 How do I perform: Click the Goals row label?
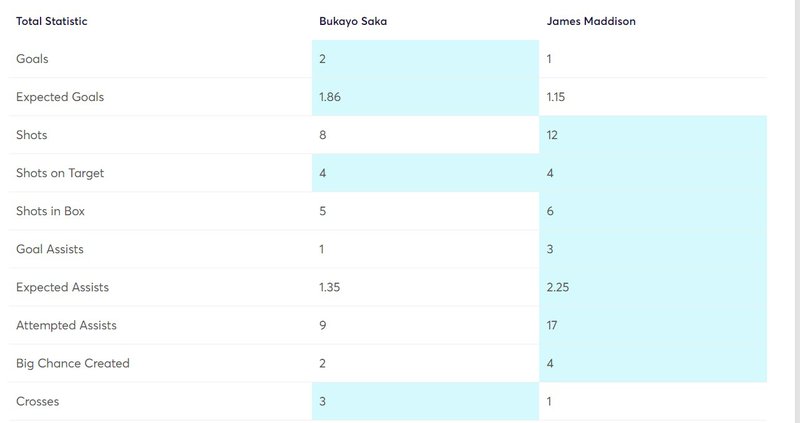coord(32,59)
